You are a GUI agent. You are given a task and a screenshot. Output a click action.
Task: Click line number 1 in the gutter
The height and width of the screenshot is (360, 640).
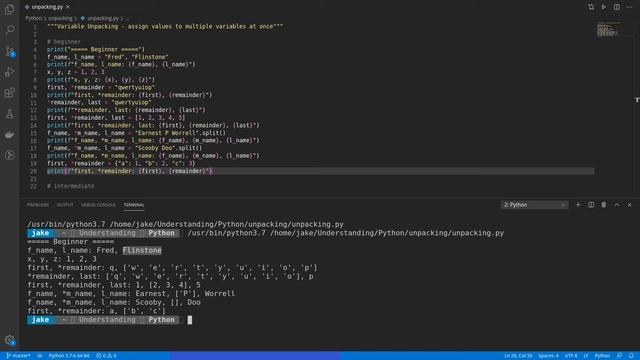pyautogui.click(x=35, y=27)
